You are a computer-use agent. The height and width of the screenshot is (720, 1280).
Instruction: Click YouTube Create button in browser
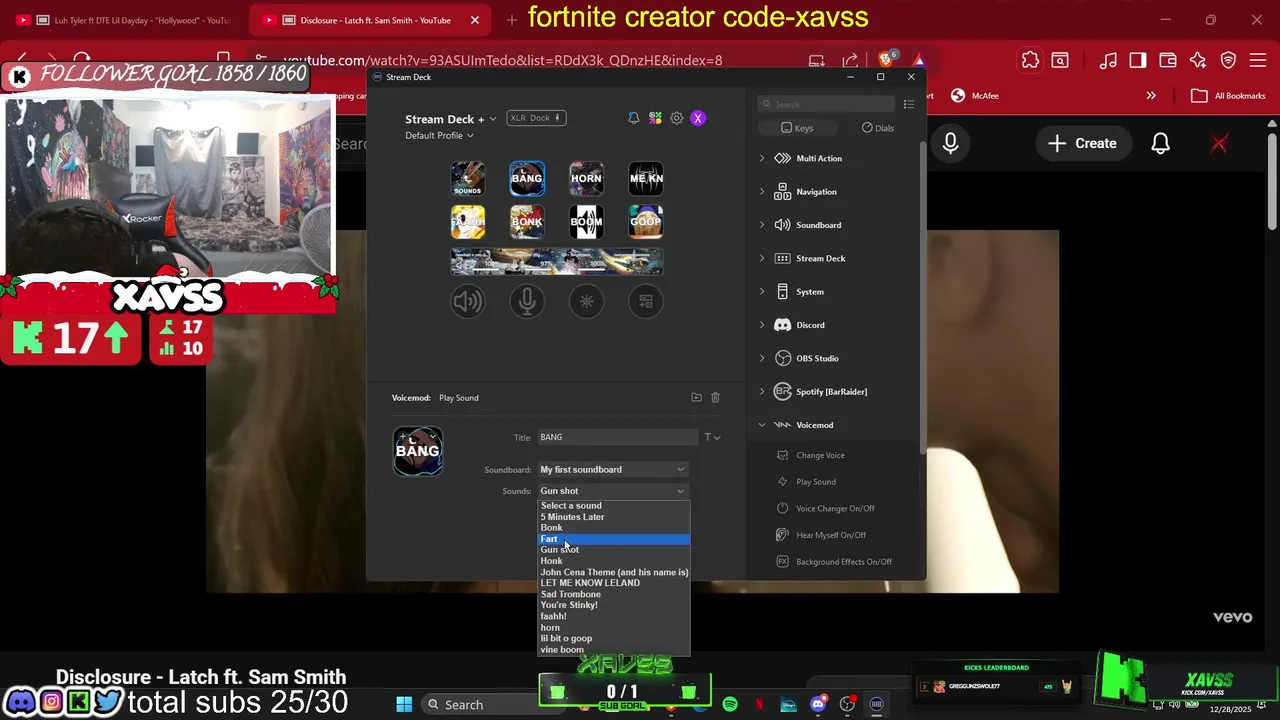click(x=1082, y=143)
